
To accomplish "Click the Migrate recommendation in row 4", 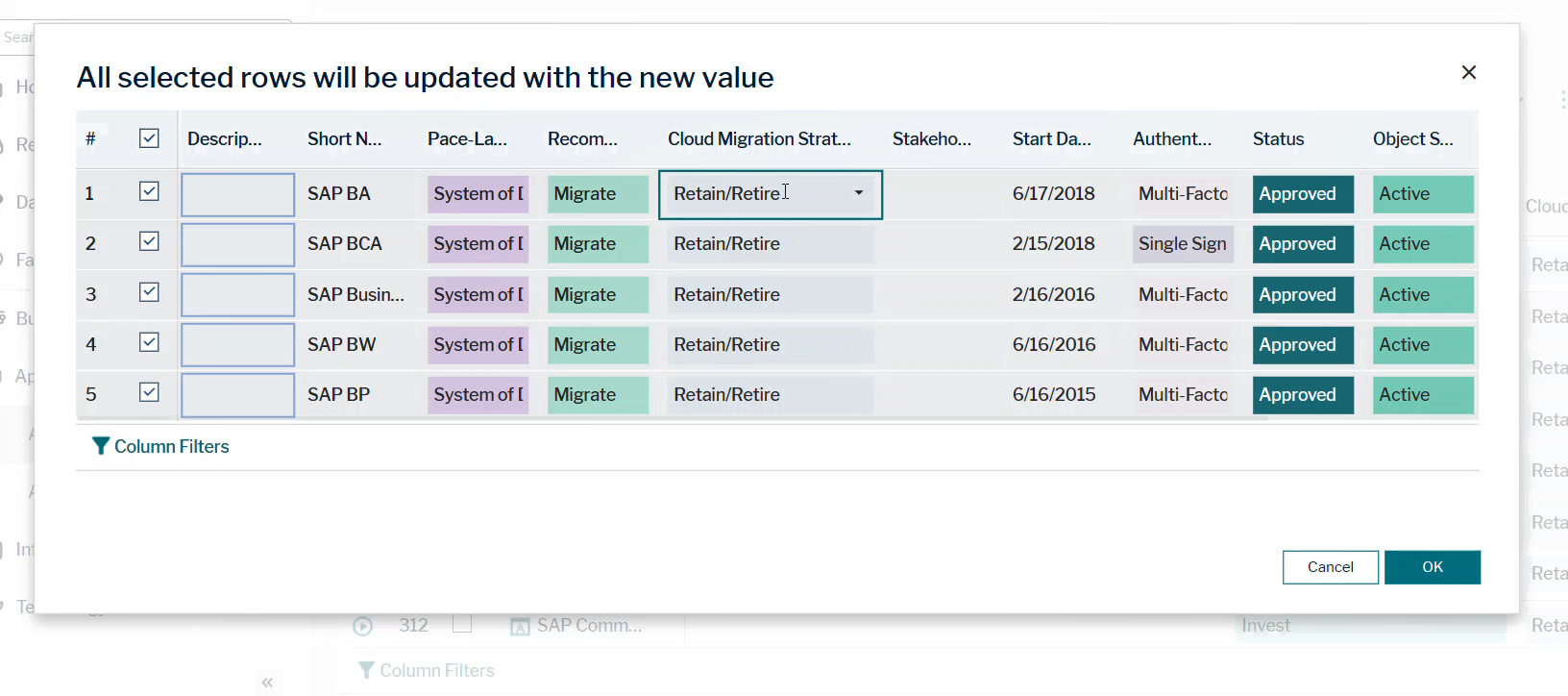I will (597, 345).
